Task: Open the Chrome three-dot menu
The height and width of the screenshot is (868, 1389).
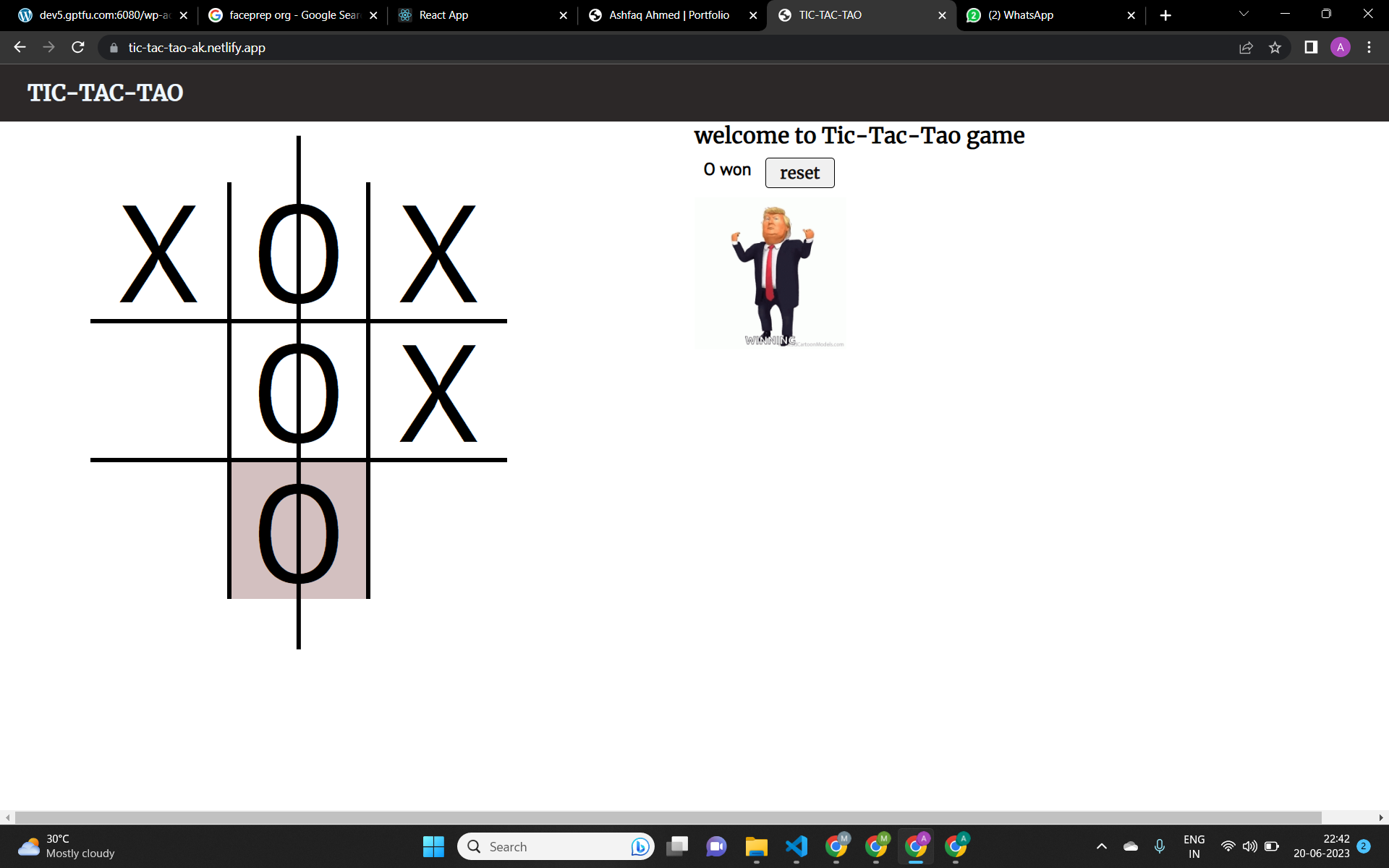Action: tap(1369, 47)
